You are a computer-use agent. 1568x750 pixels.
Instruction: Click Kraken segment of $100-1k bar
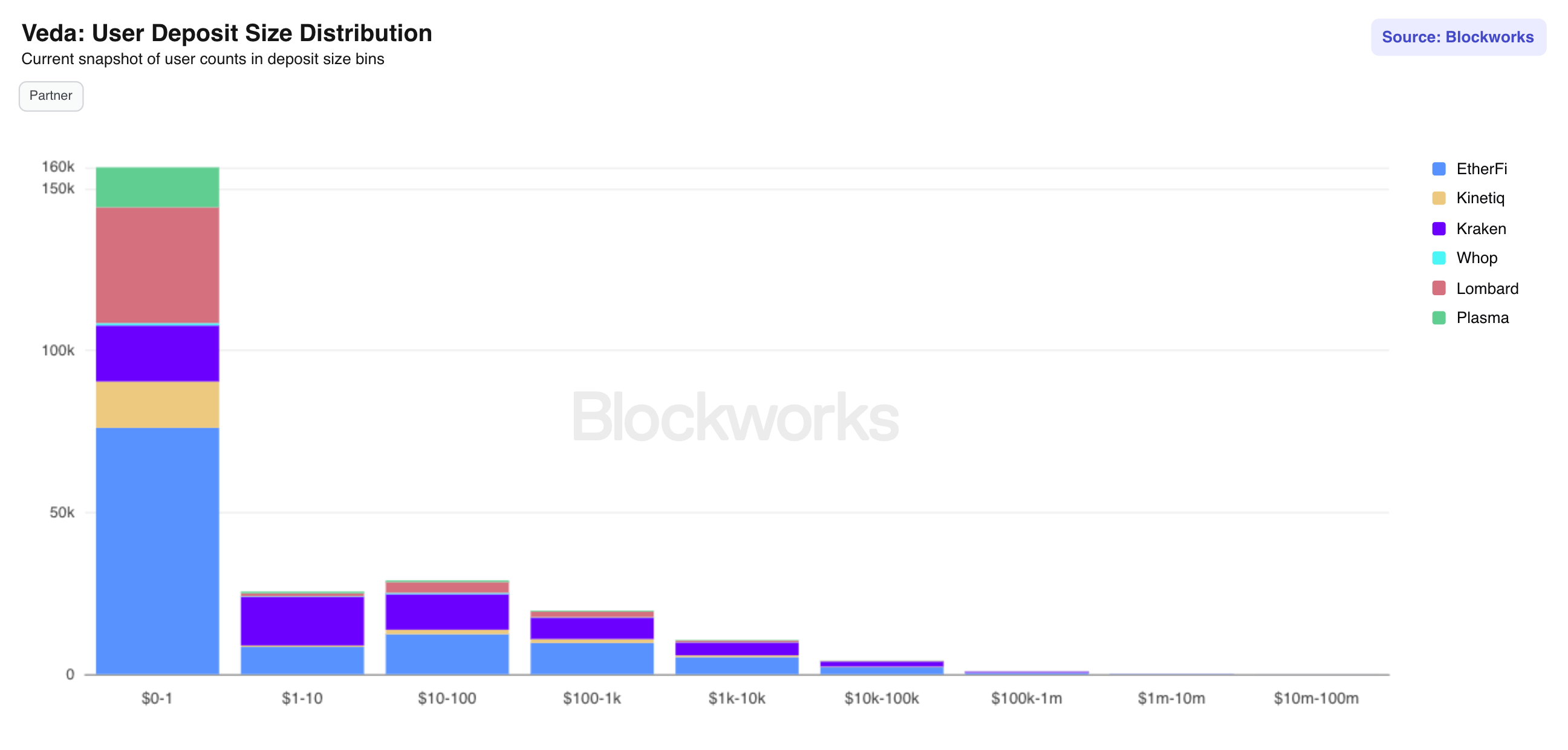tap(592, 629)
